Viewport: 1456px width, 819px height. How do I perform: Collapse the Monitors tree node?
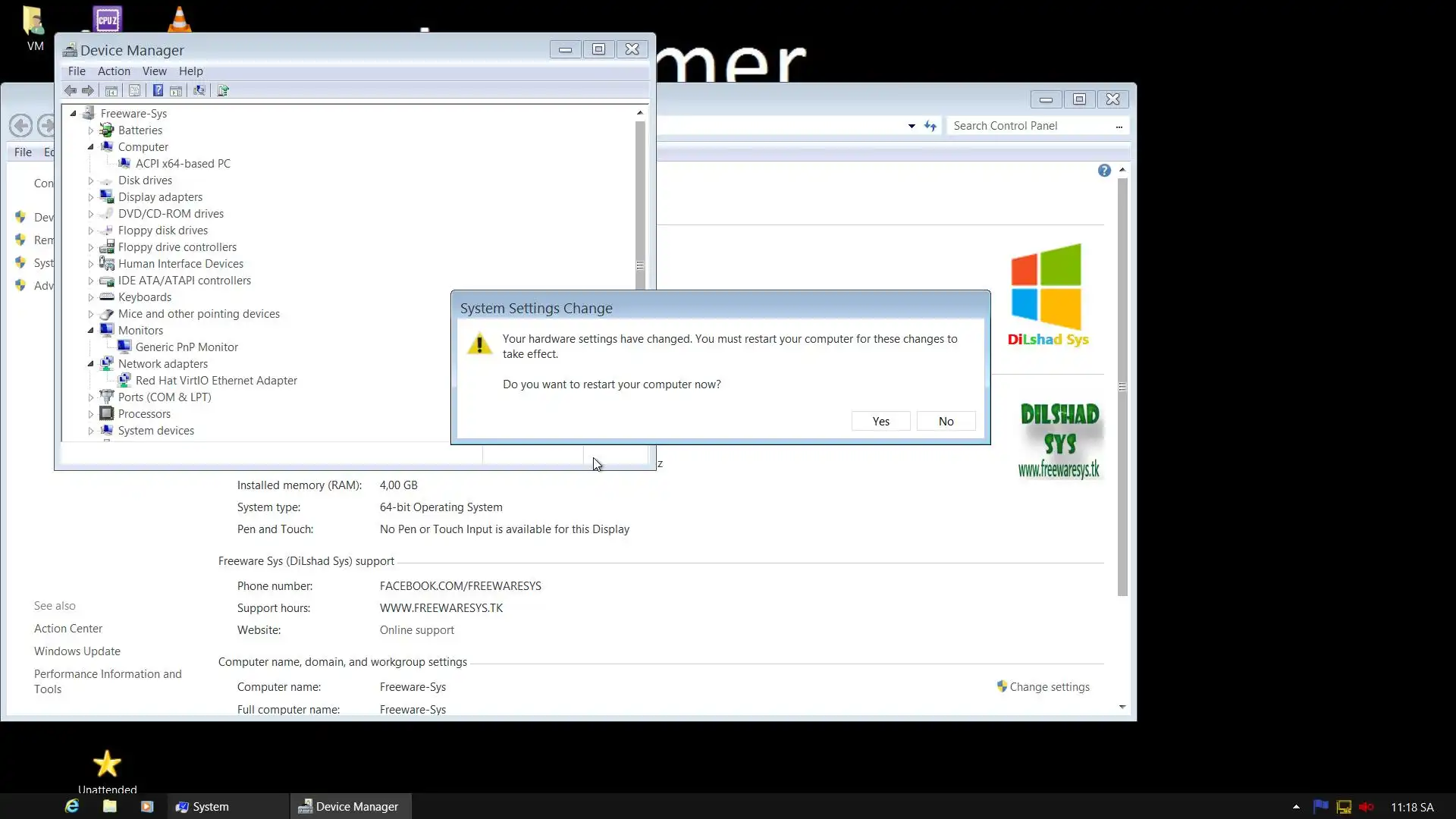pos(91,331)
